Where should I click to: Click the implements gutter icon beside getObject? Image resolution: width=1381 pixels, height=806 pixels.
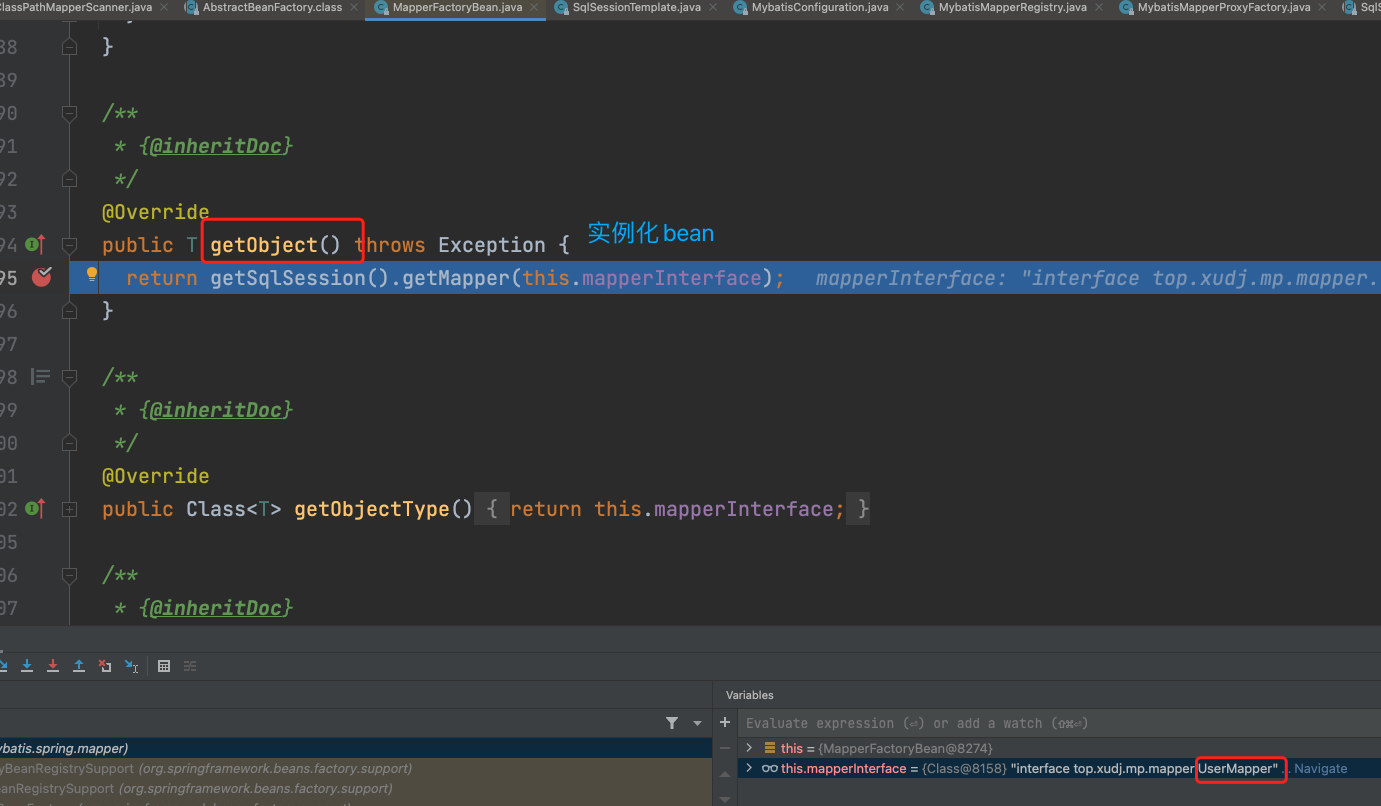(x=36, y=244)
